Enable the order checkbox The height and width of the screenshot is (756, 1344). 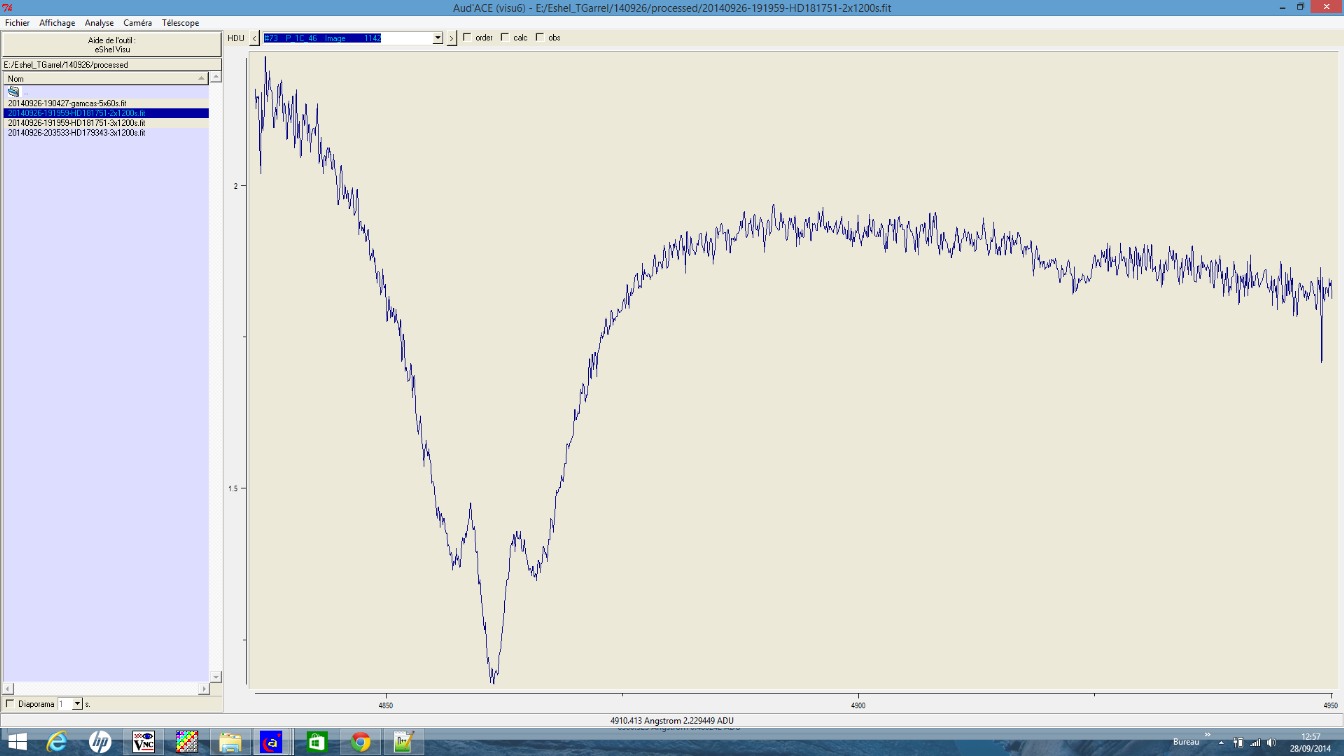tap(467, 38)
